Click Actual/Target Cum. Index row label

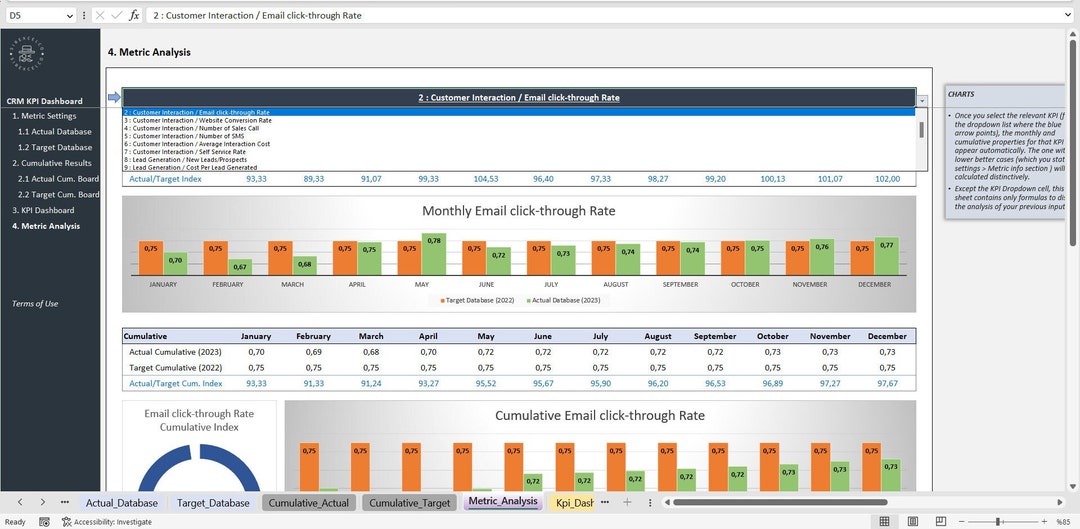(x=176, y=384)
